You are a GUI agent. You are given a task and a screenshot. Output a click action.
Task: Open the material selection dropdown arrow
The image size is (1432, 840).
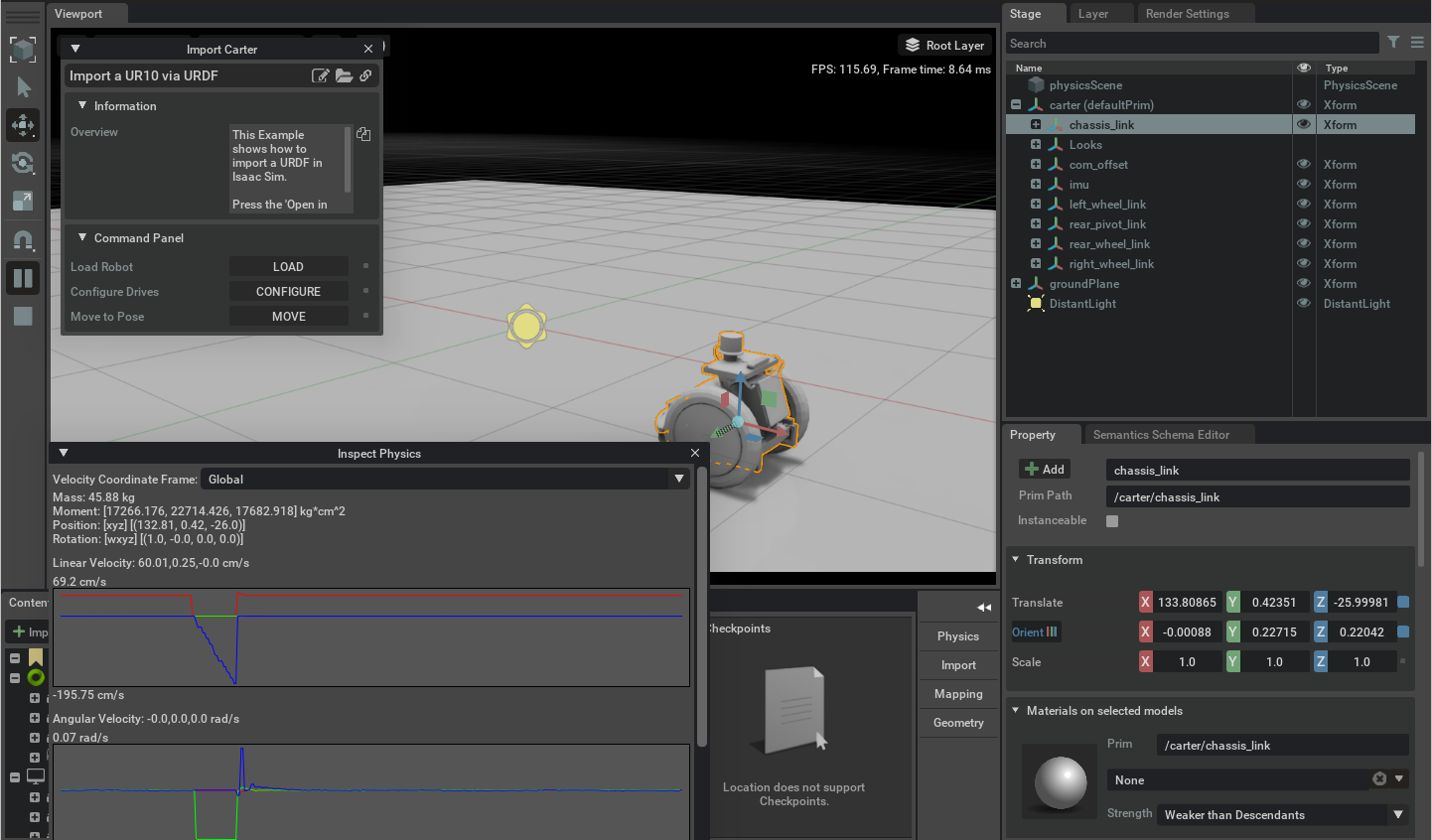coord(1399,778)
